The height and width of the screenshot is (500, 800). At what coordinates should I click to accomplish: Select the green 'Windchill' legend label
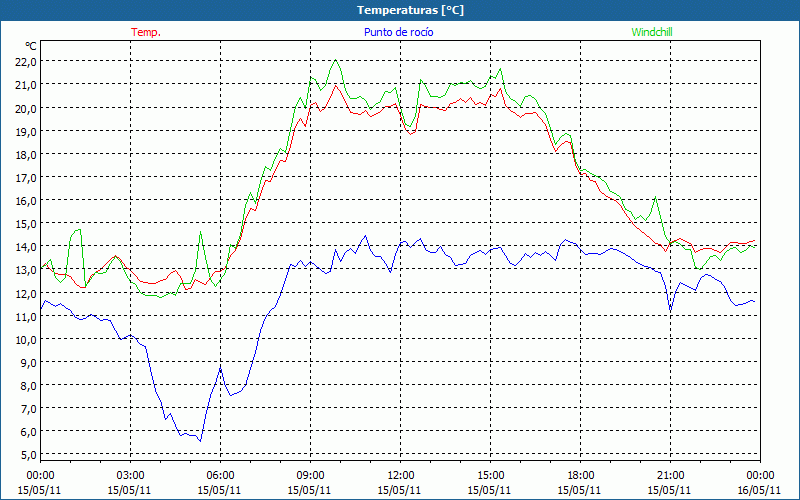click(x=652, y=32)
